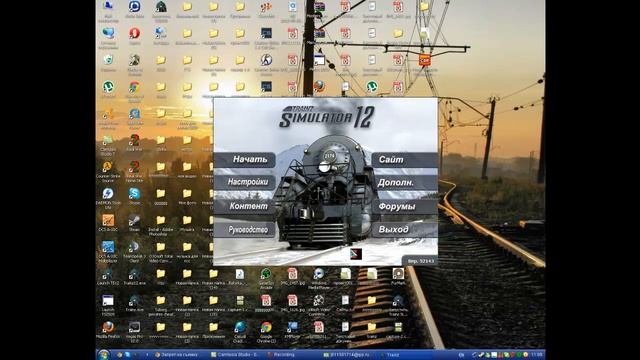640x360 pixels.
Task: Open the My Computer desktop icon at top-left
Action: [108, 11]
